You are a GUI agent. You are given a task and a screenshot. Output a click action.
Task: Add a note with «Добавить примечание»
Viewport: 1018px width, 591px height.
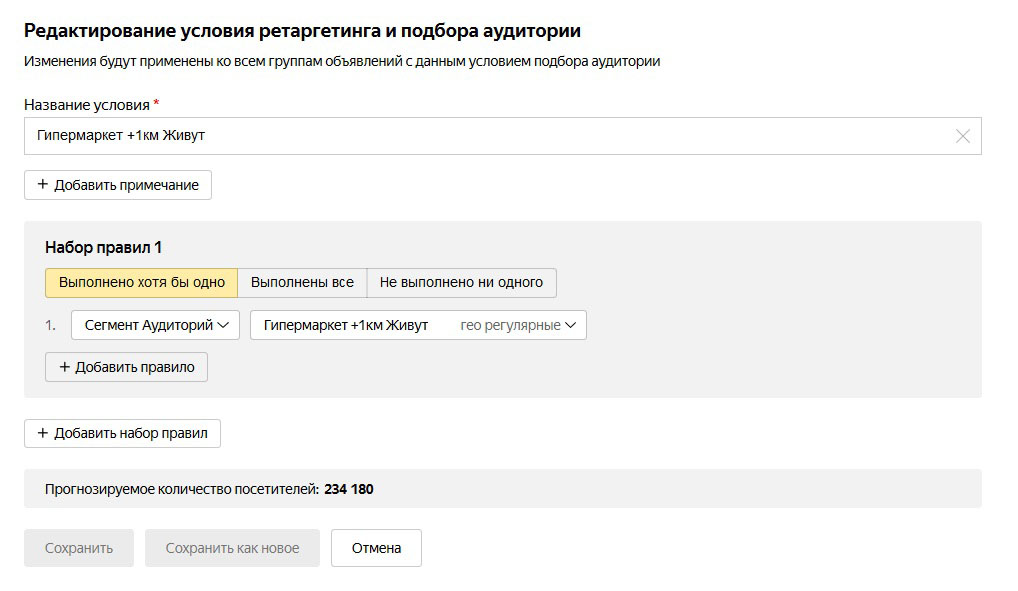(x=117, y=184)
